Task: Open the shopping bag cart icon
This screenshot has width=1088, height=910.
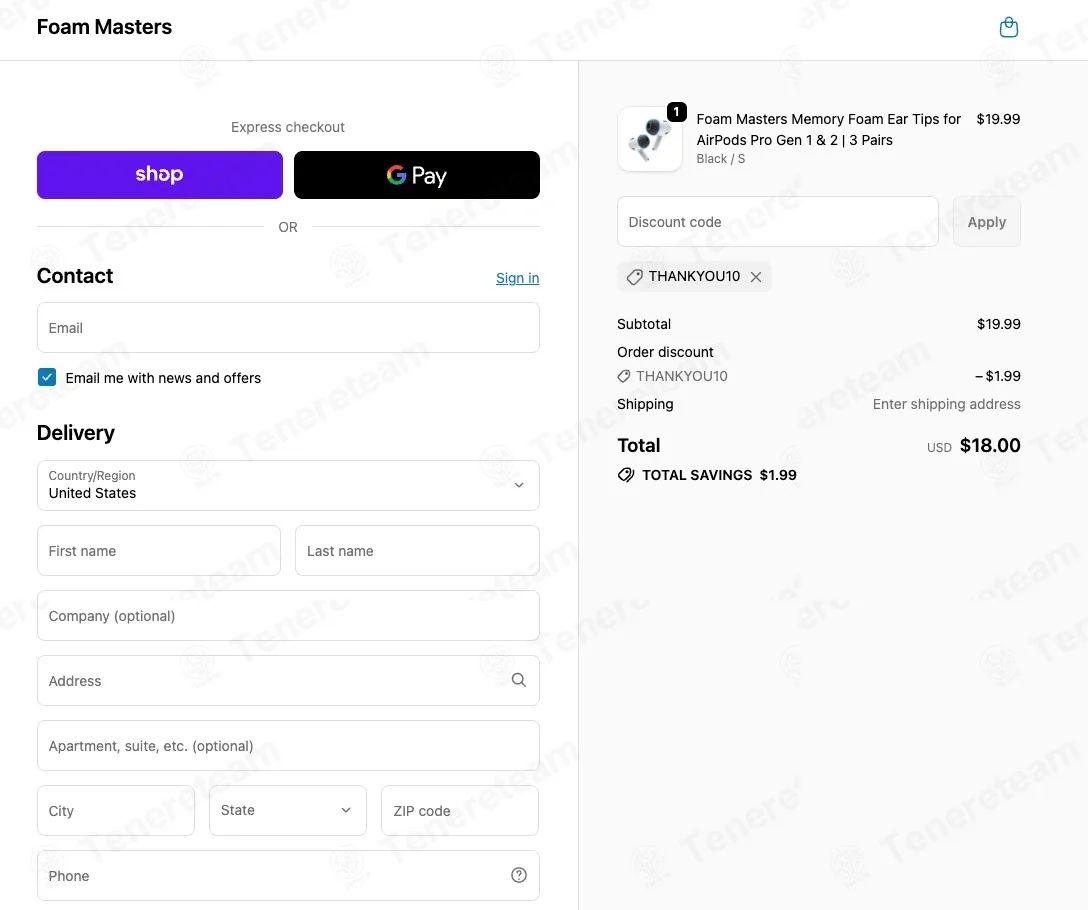Action: click(x=1009, y=28)
